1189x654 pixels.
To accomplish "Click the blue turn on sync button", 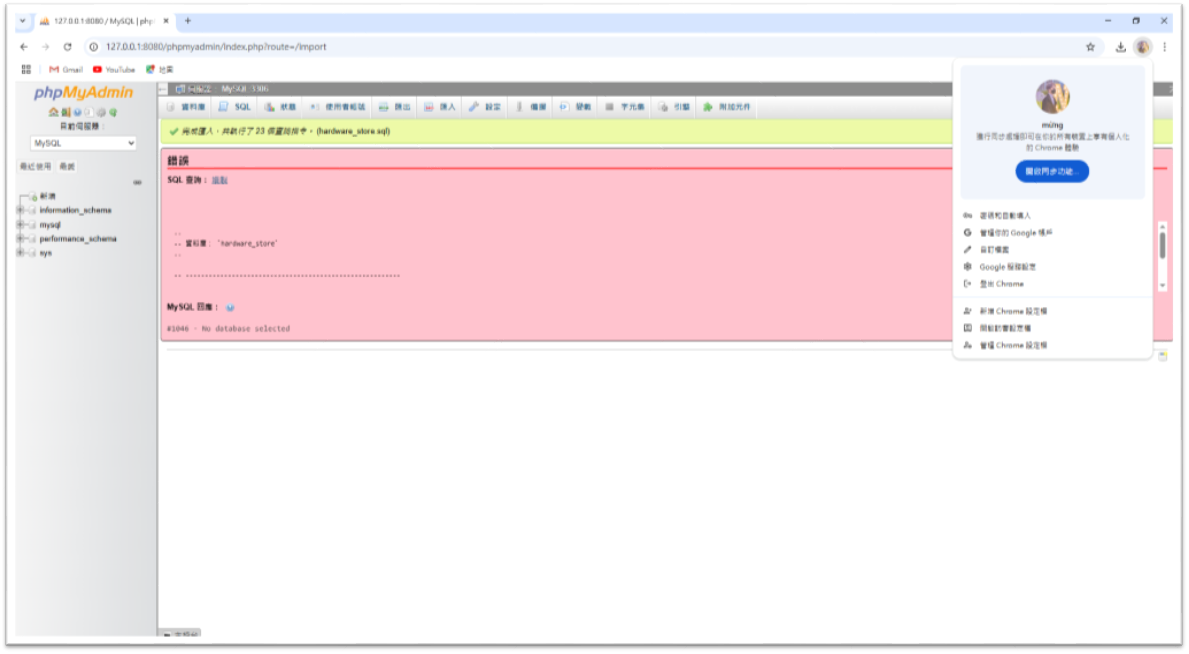I will click(1051, 171).
